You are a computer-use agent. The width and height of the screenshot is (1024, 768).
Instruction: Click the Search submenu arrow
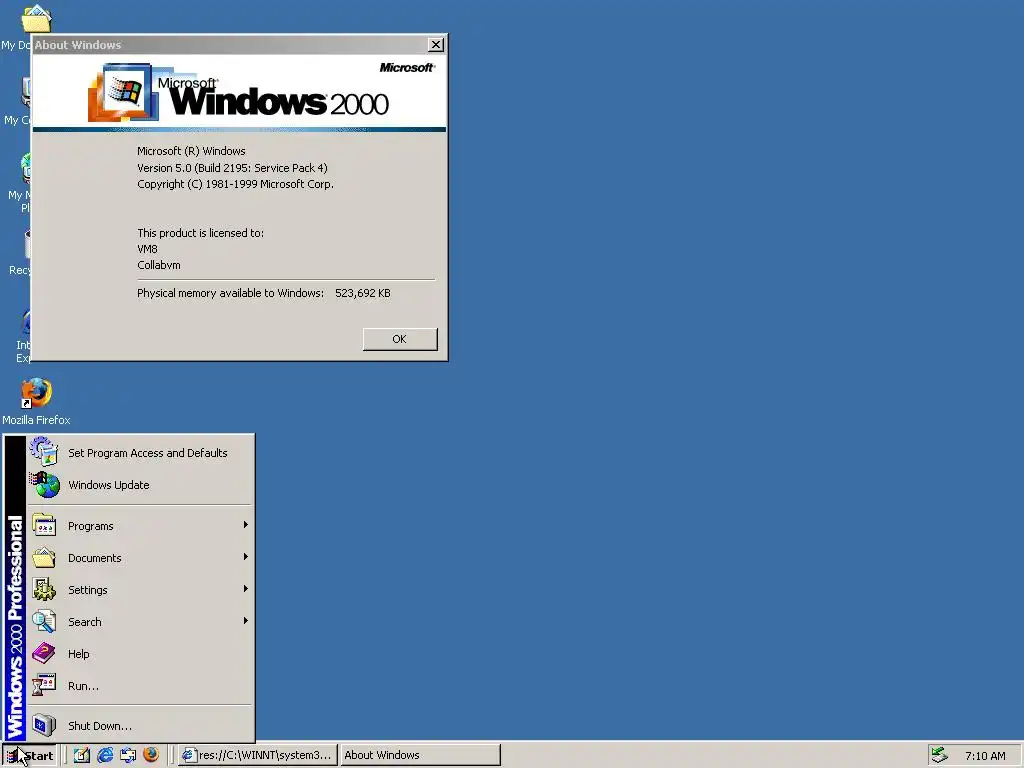click(x=246, y=621)
